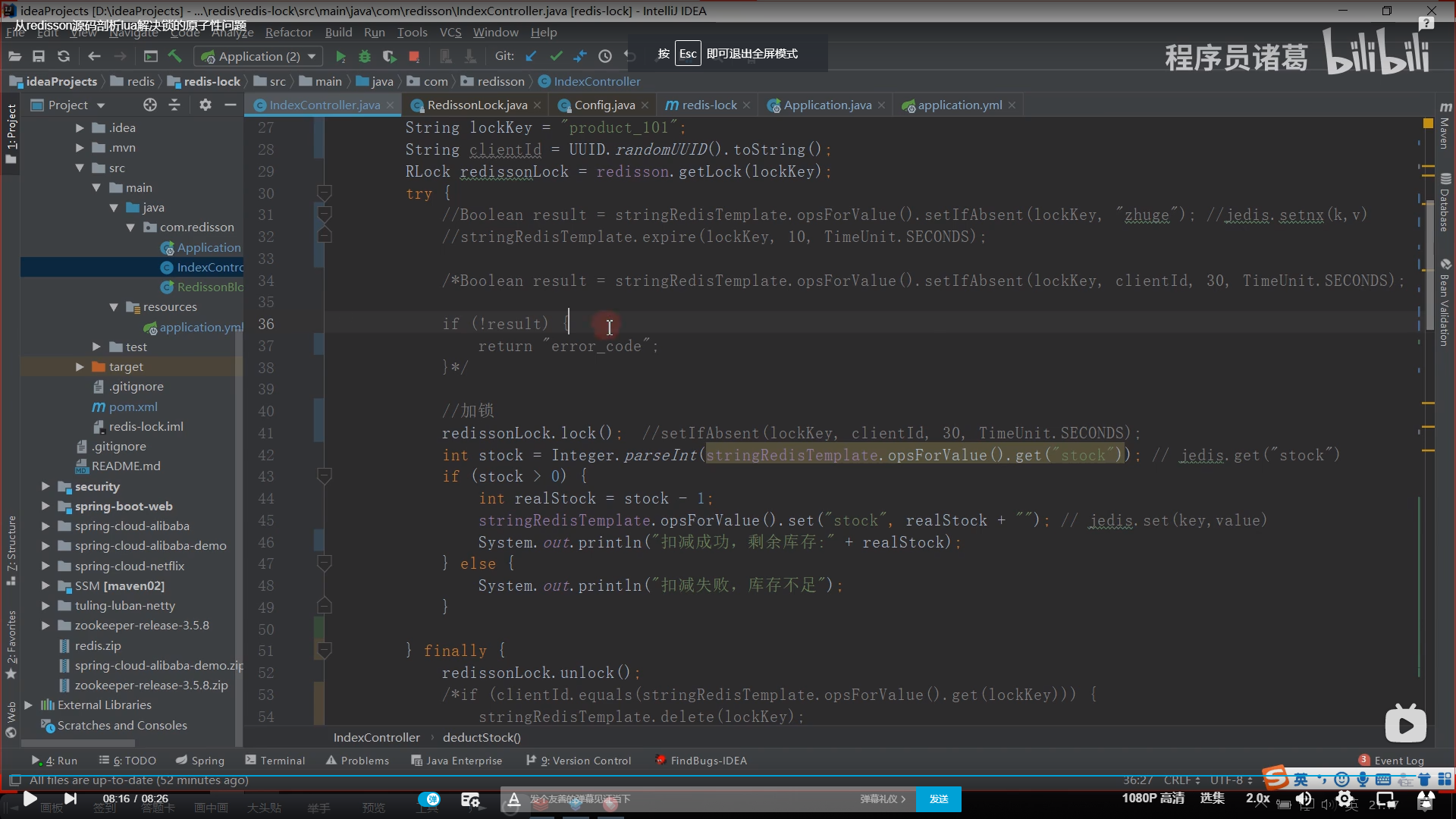1456x819 pixels.
Task: Collapse all in Project panel
Action: tap(174, 105)
